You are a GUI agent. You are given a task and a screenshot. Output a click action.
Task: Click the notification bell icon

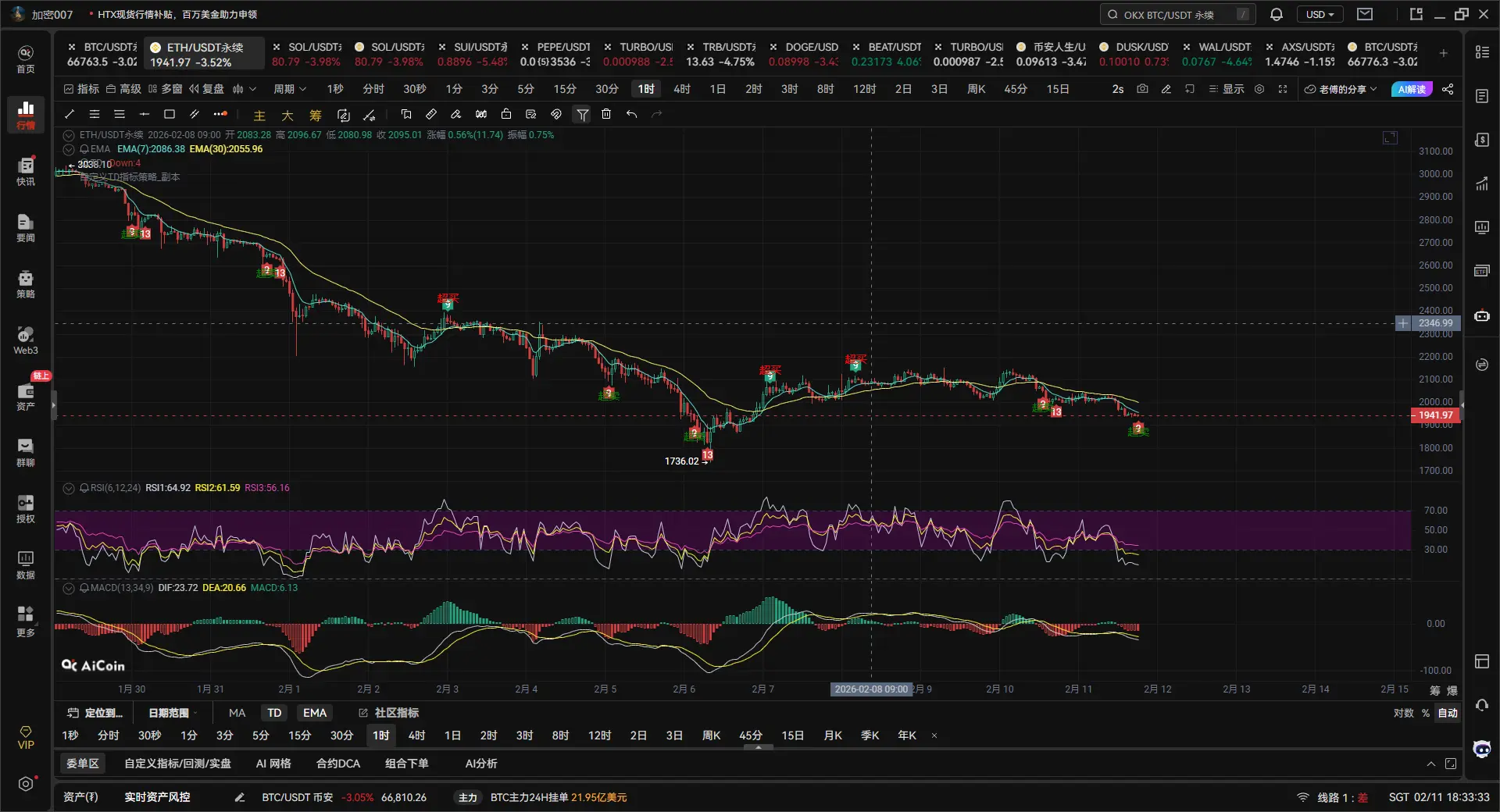pos(1277,14)
